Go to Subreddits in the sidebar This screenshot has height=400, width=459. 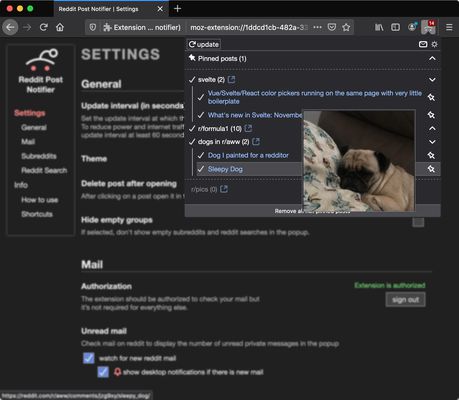pyautogui.click(x=39, y=156)
